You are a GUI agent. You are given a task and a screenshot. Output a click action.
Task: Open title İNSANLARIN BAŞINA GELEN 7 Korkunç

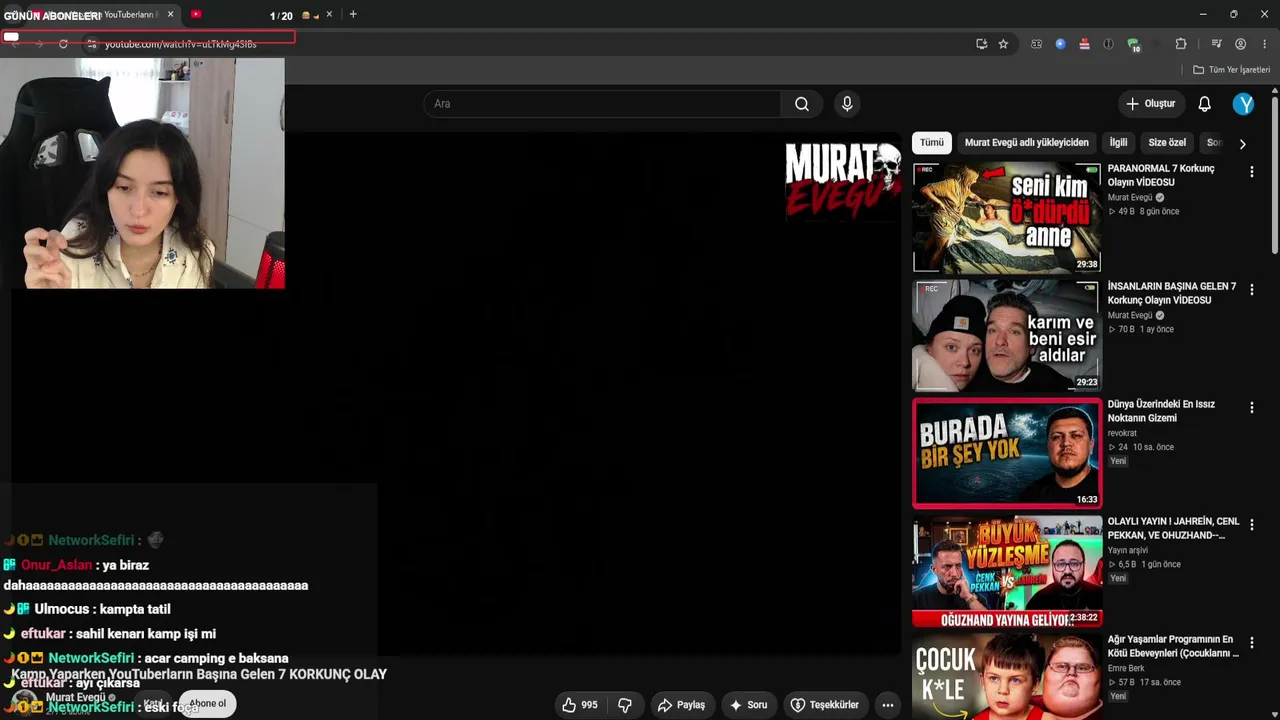pos(1172,294)
